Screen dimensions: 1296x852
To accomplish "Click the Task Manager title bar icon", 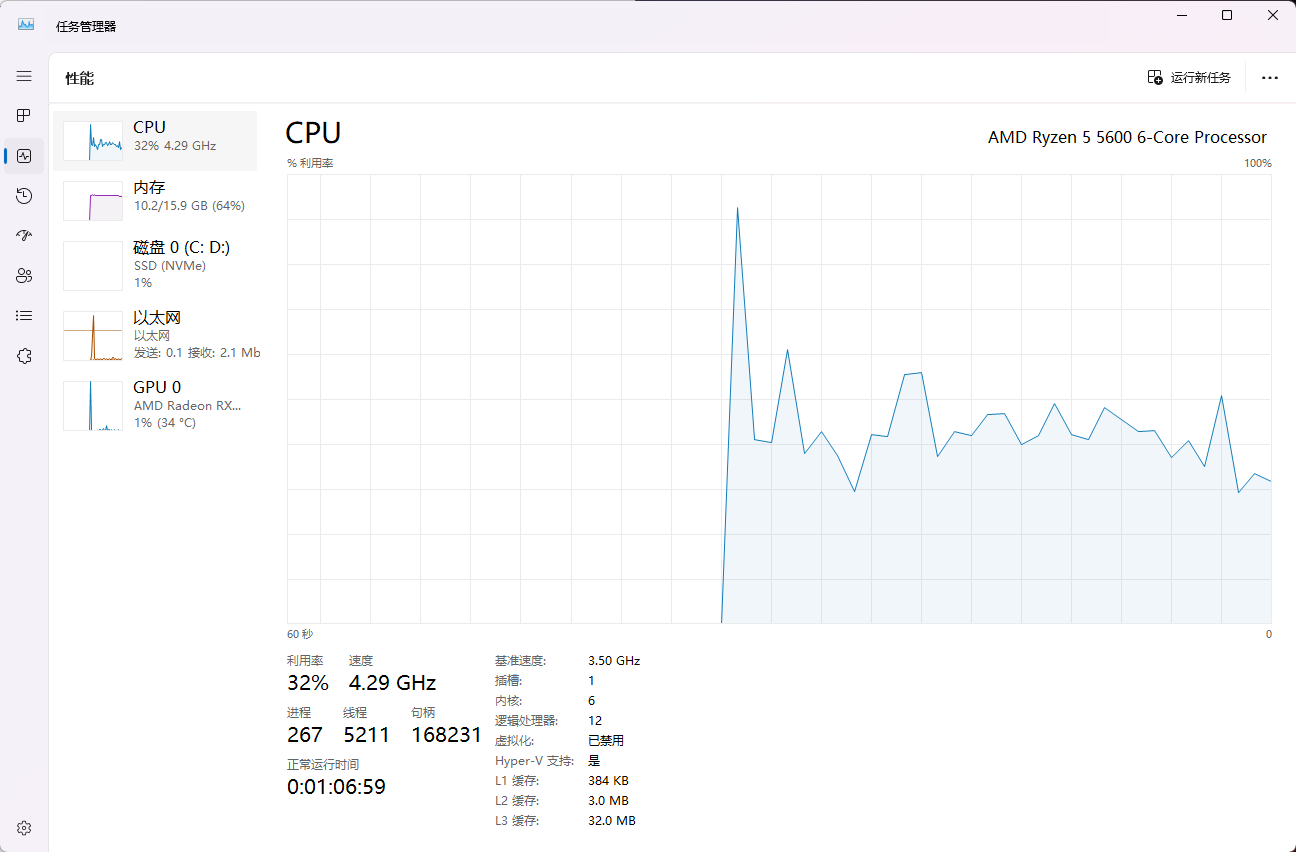I will click(26, 25).
